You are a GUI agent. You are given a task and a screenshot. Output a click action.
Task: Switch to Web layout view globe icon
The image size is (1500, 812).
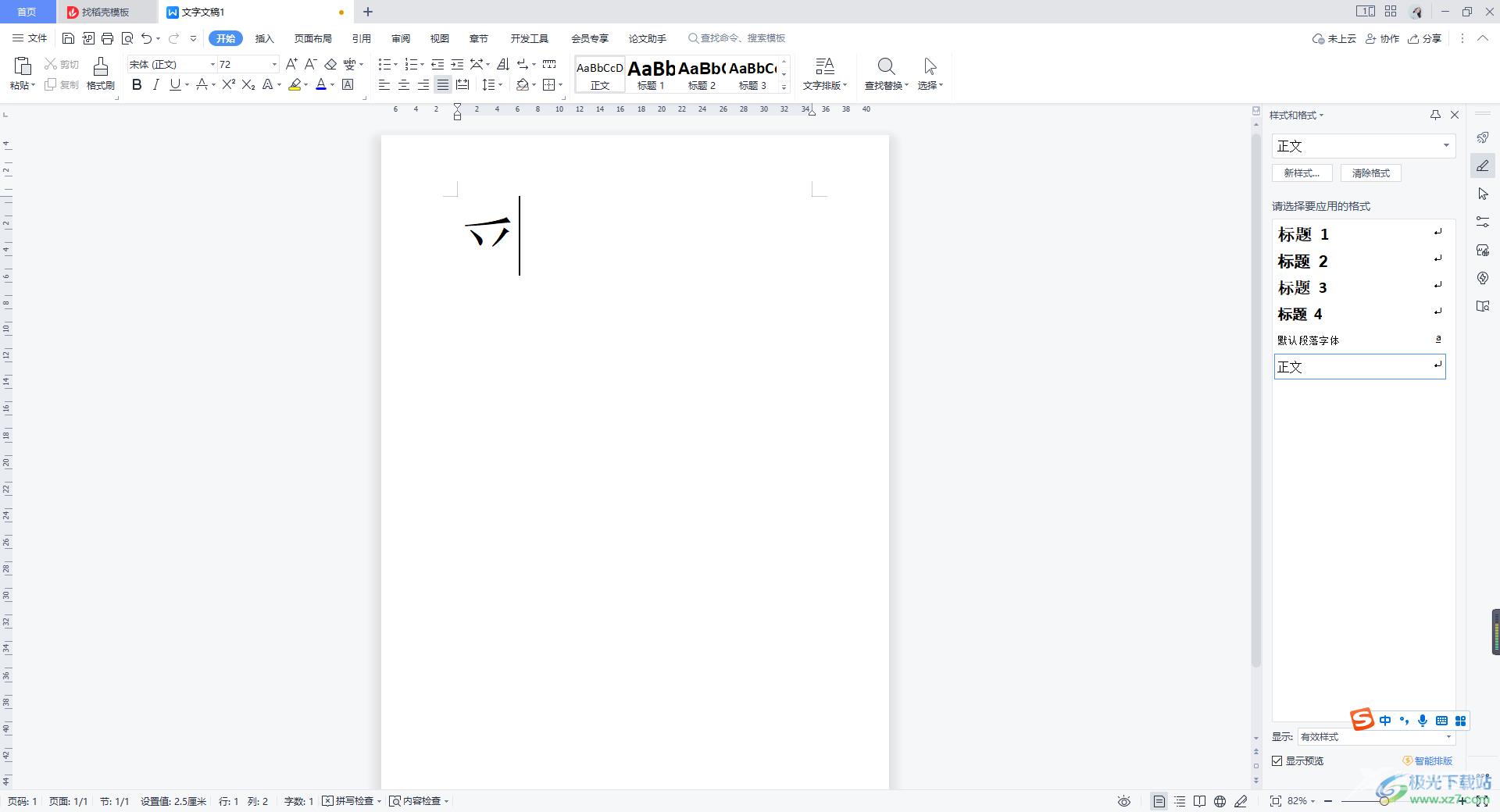[1220, 801]
